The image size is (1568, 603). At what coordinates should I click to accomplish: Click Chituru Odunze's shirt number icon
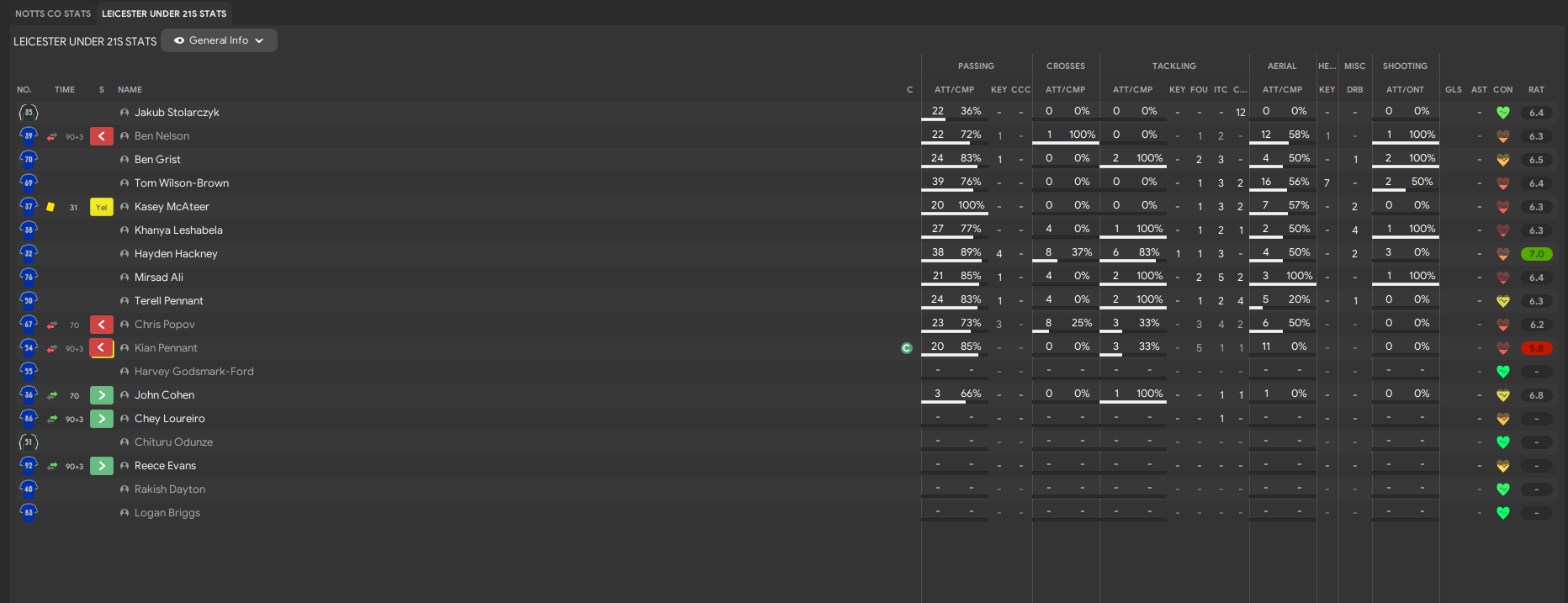tap(29, 442)
